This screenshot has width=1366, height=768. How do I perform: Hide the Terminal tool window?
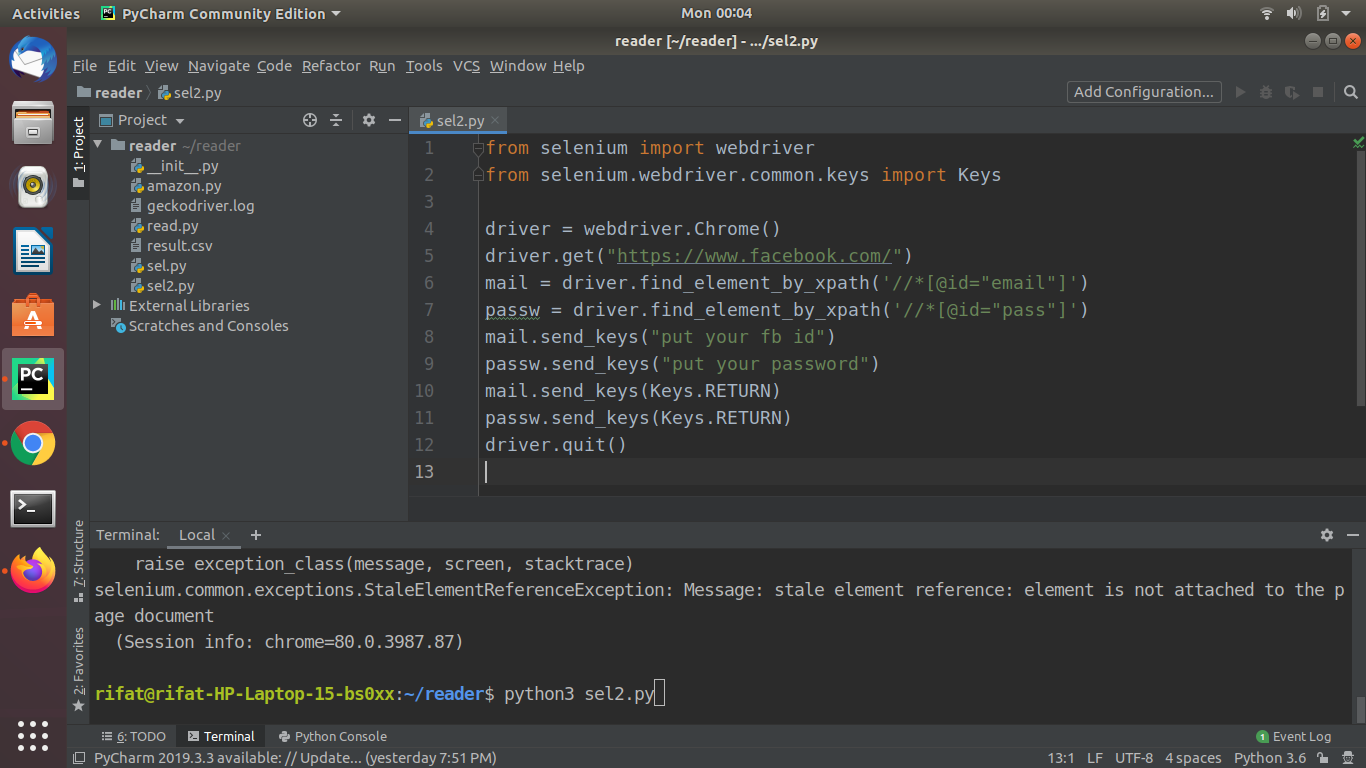tap(1352, 535)
